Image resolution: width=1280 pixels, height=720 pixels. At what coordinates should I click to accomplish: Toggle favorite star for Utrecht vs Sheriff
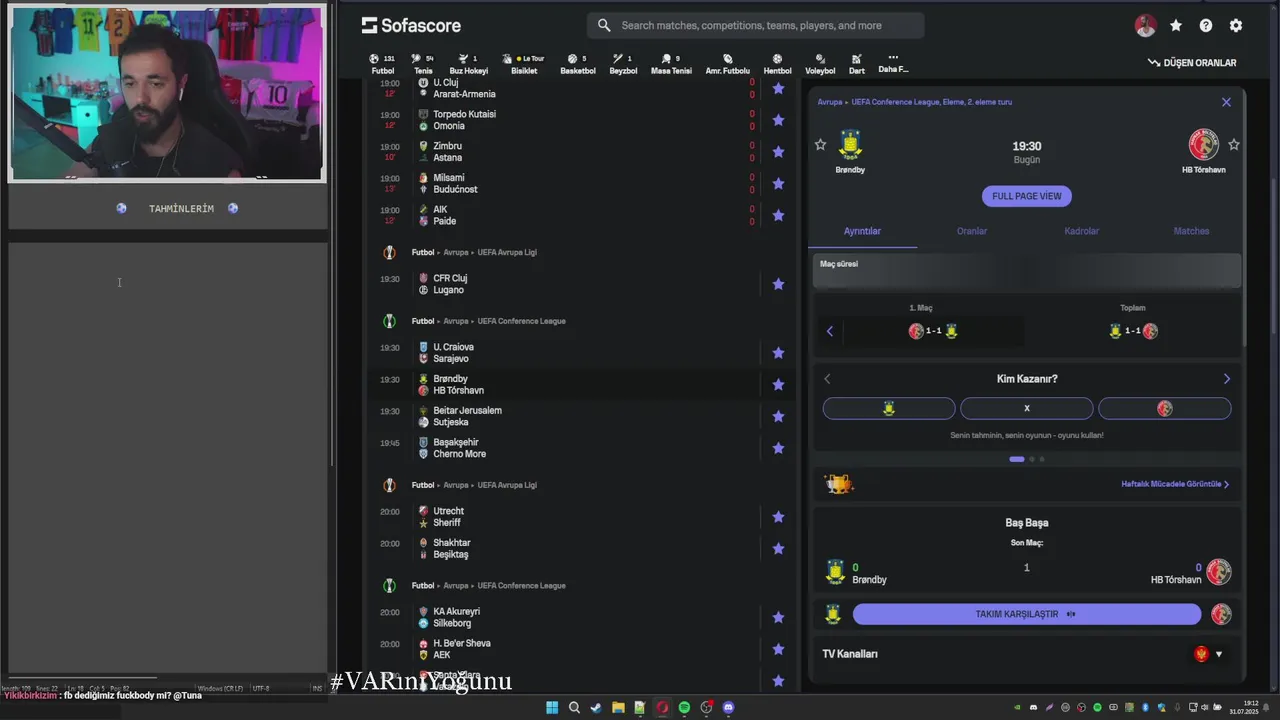[778, 517]
